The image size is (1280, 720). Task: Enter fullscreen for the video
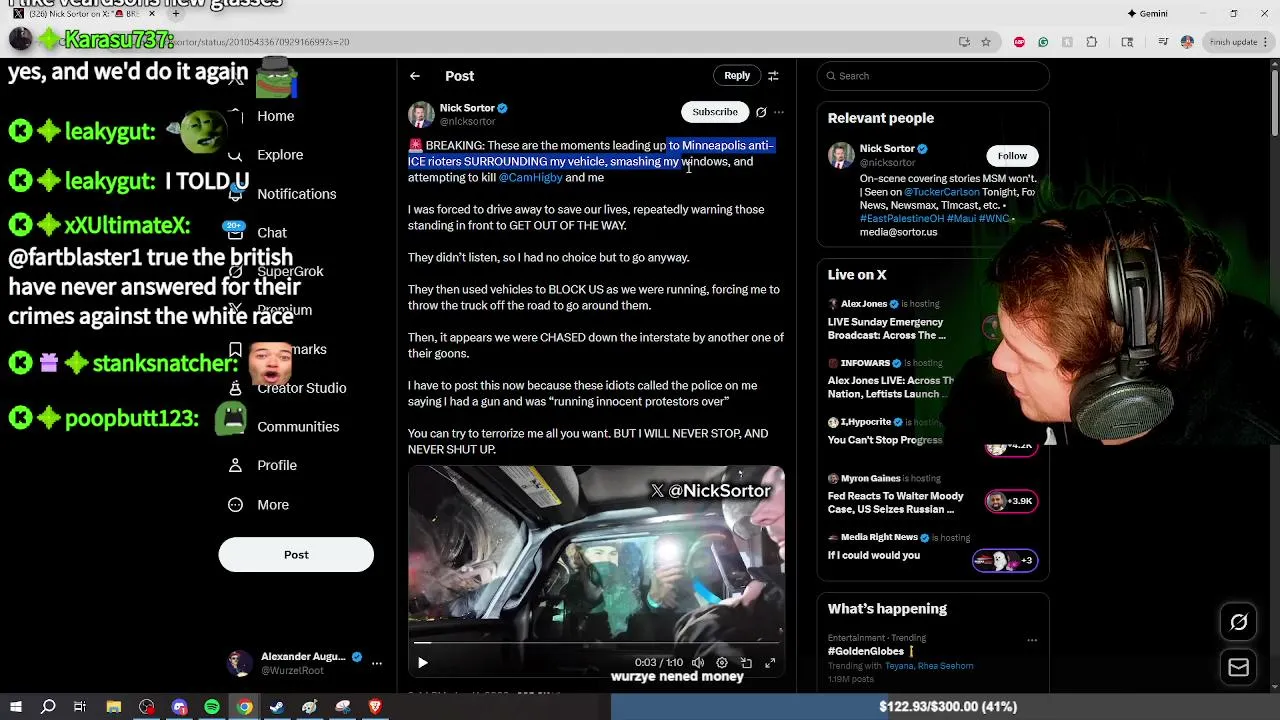tap(770, 662)
